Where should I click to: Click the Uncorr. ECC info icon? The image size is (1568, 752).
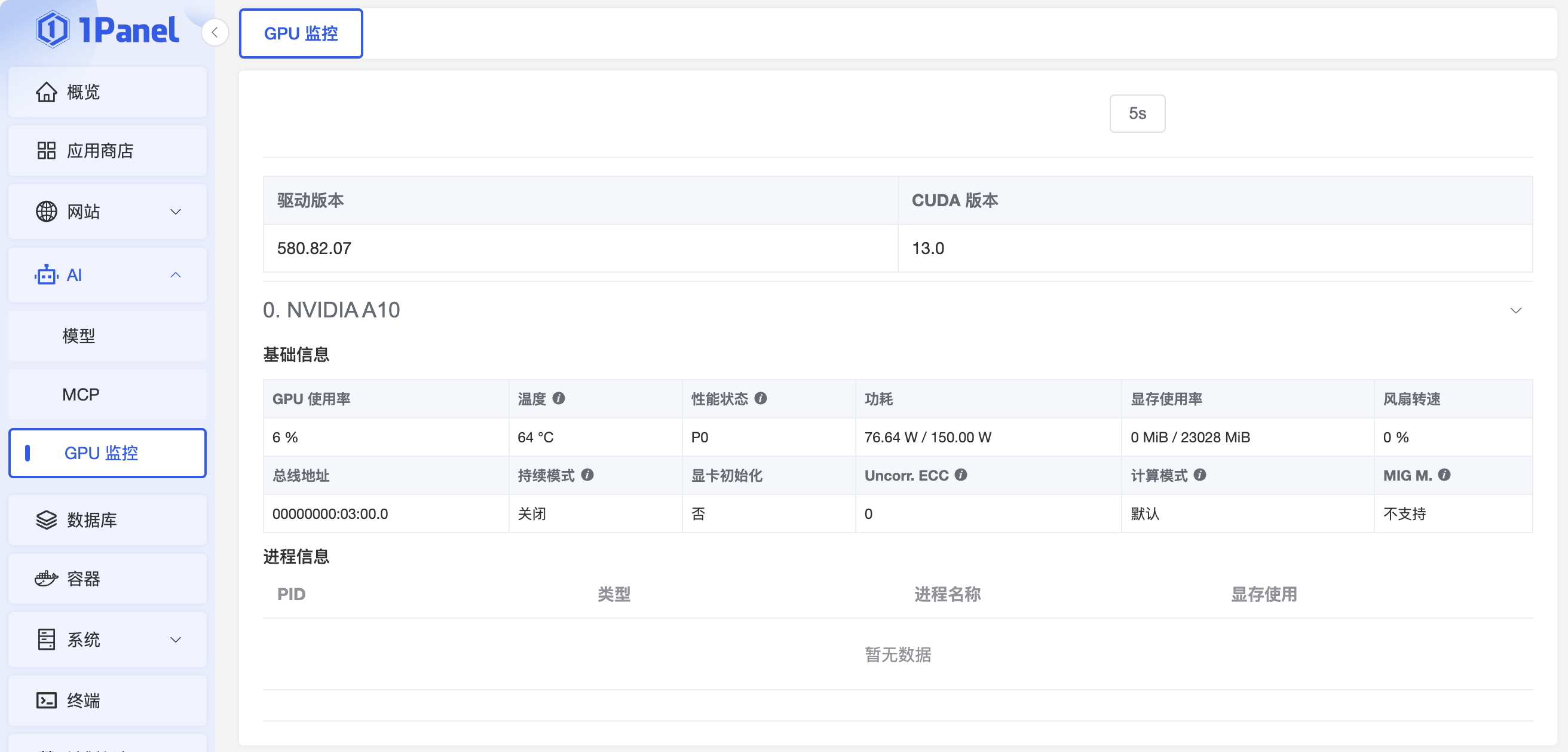click(960, 475)
